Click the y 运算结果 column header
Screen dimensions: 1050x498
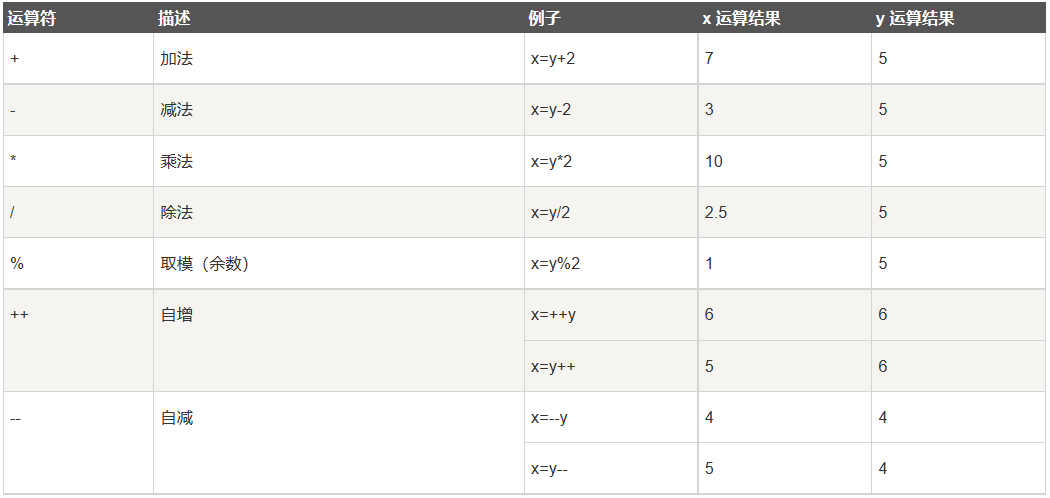click(958, 18)
